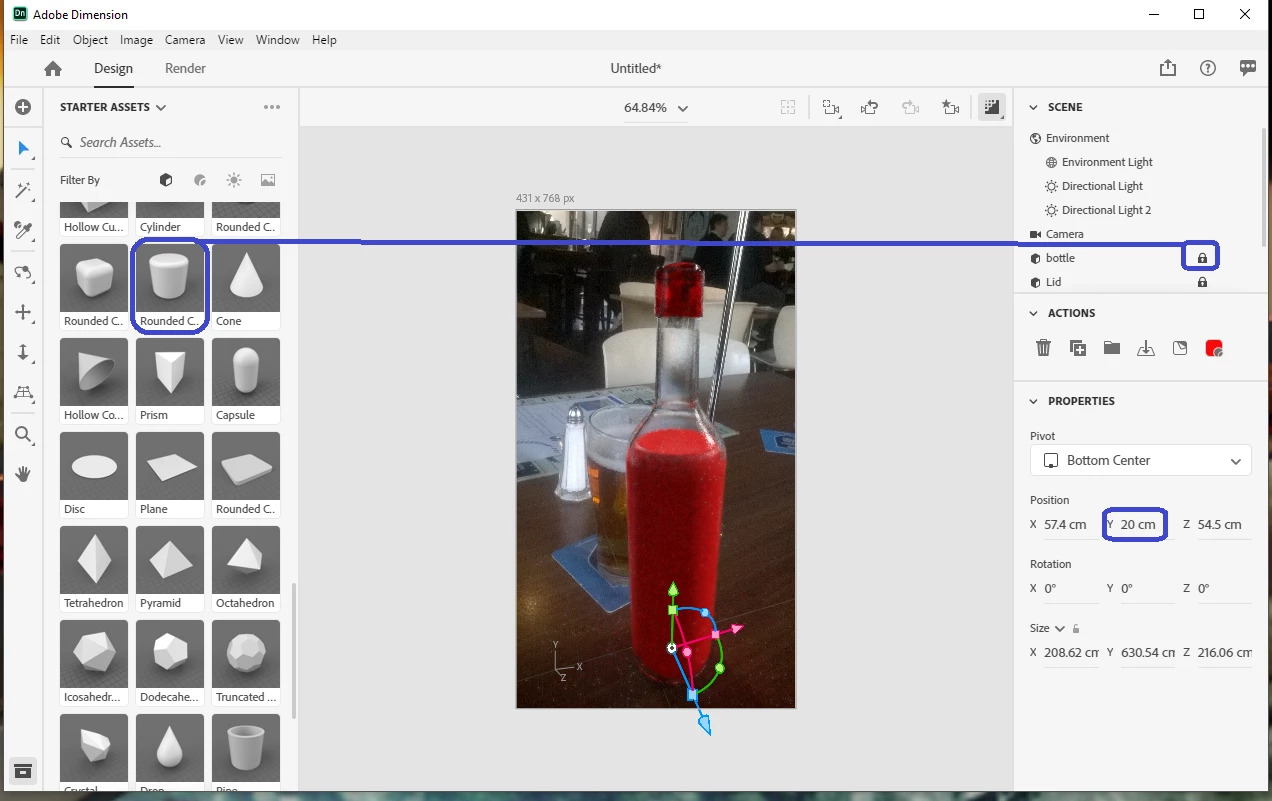Toggle the Render Preview icon
Image resolution: width=1272 pixels, height=801 pixels.
point(991,107)
